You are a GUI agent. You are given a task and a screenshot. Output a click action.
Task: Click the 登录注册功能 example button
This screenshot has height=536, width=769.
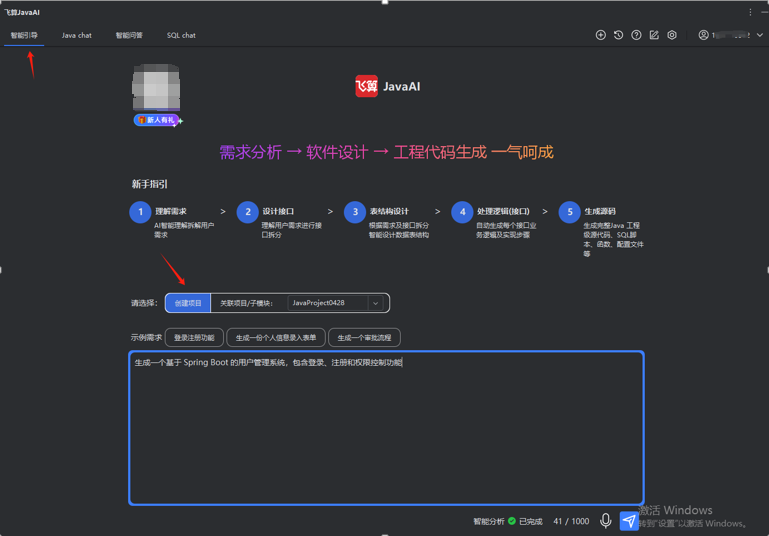194,337
